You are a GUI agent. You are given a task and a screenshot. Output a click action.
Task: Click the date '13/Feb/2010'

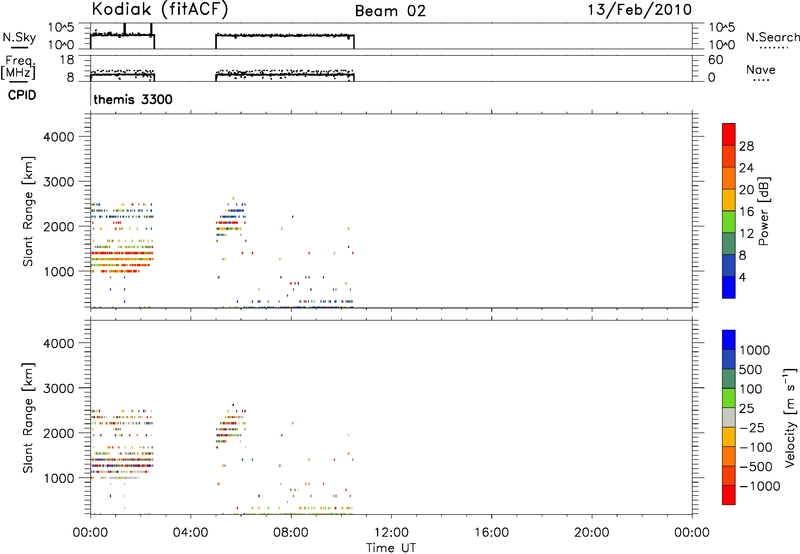coord(640,10)
